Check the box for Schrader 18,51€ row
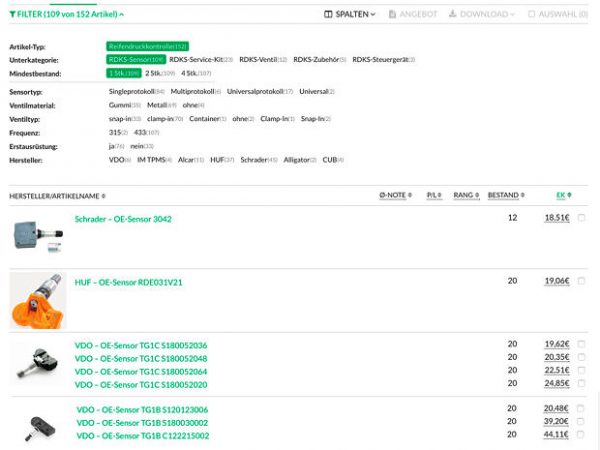Image resolution: width=600 pixels, height=450 pixels. coord(581,218)
